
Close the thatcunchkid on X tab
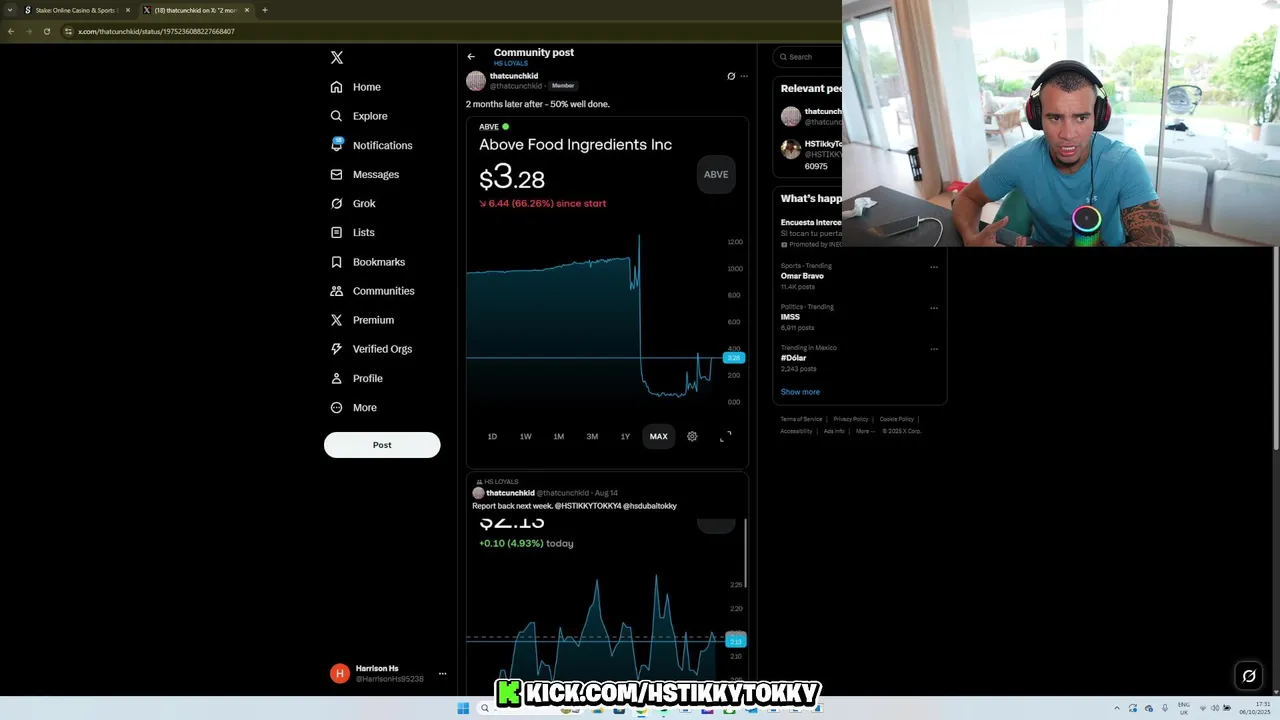pyautogui.click(x=246, y=10)
